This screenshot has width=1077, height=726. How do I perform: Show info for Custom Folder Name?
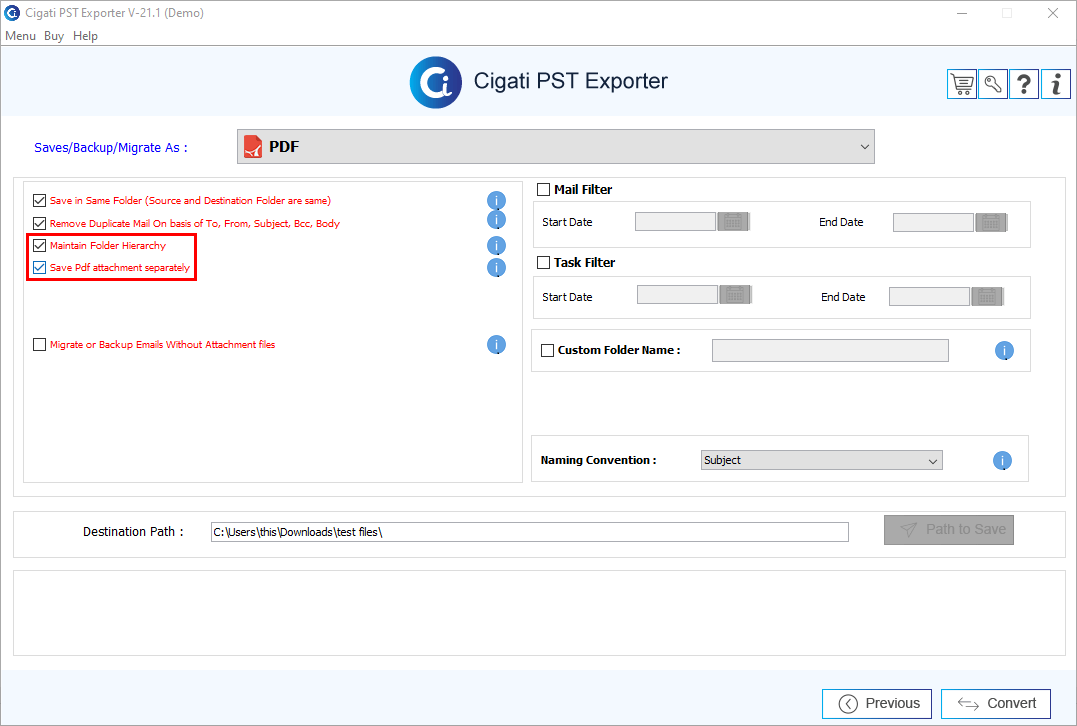coord(1004,351)
